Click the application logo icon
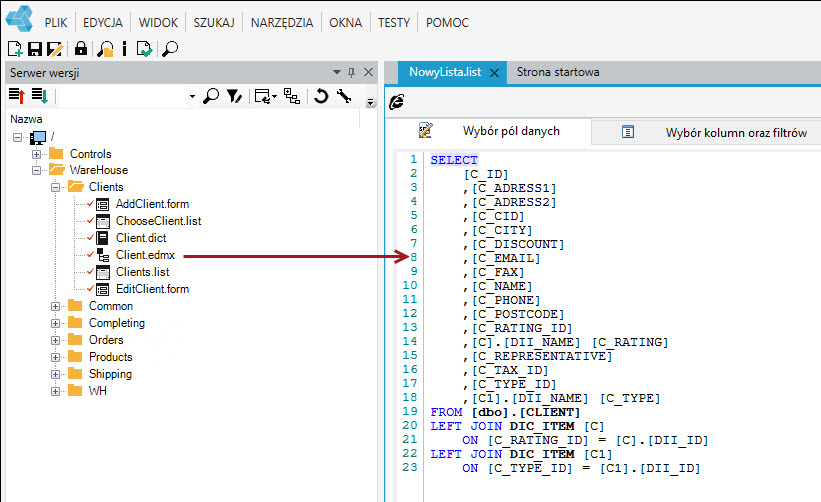 coord(19,18)
